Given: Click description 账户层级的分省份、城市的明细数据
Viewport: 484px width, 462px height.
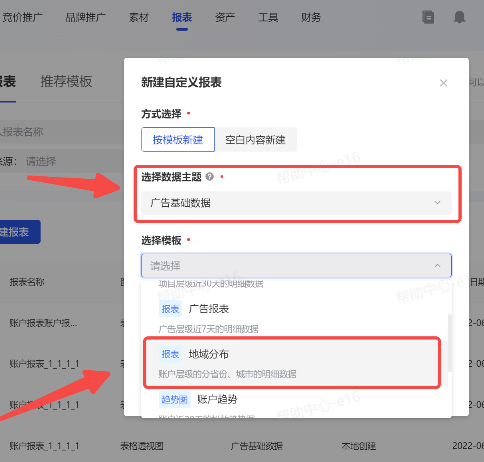Looking at the screenshot, I should [227, 374].
